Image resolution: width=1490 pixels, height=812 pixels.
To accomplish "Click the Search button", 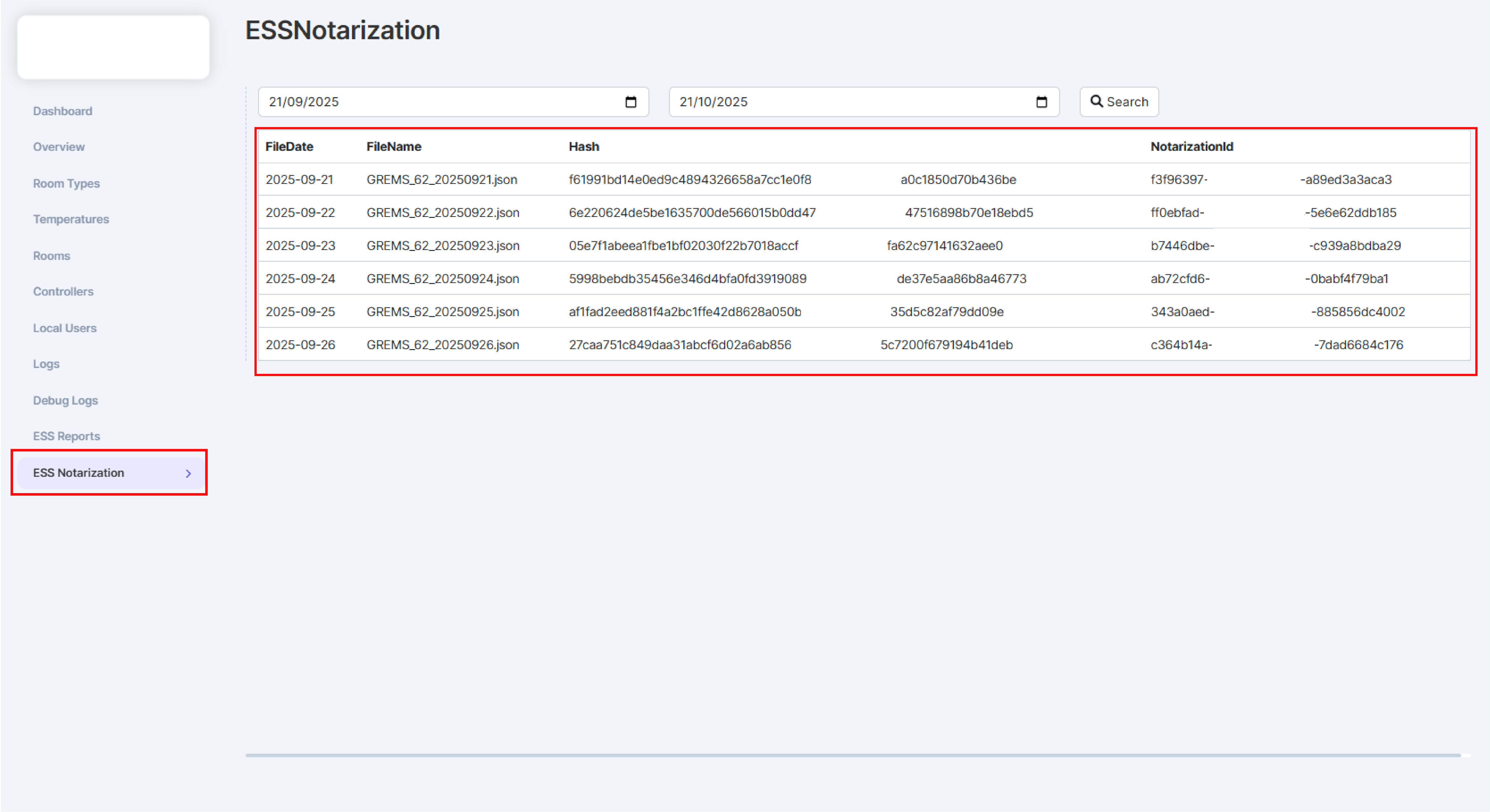I will pyautogui.click(x=1119, y=102).
